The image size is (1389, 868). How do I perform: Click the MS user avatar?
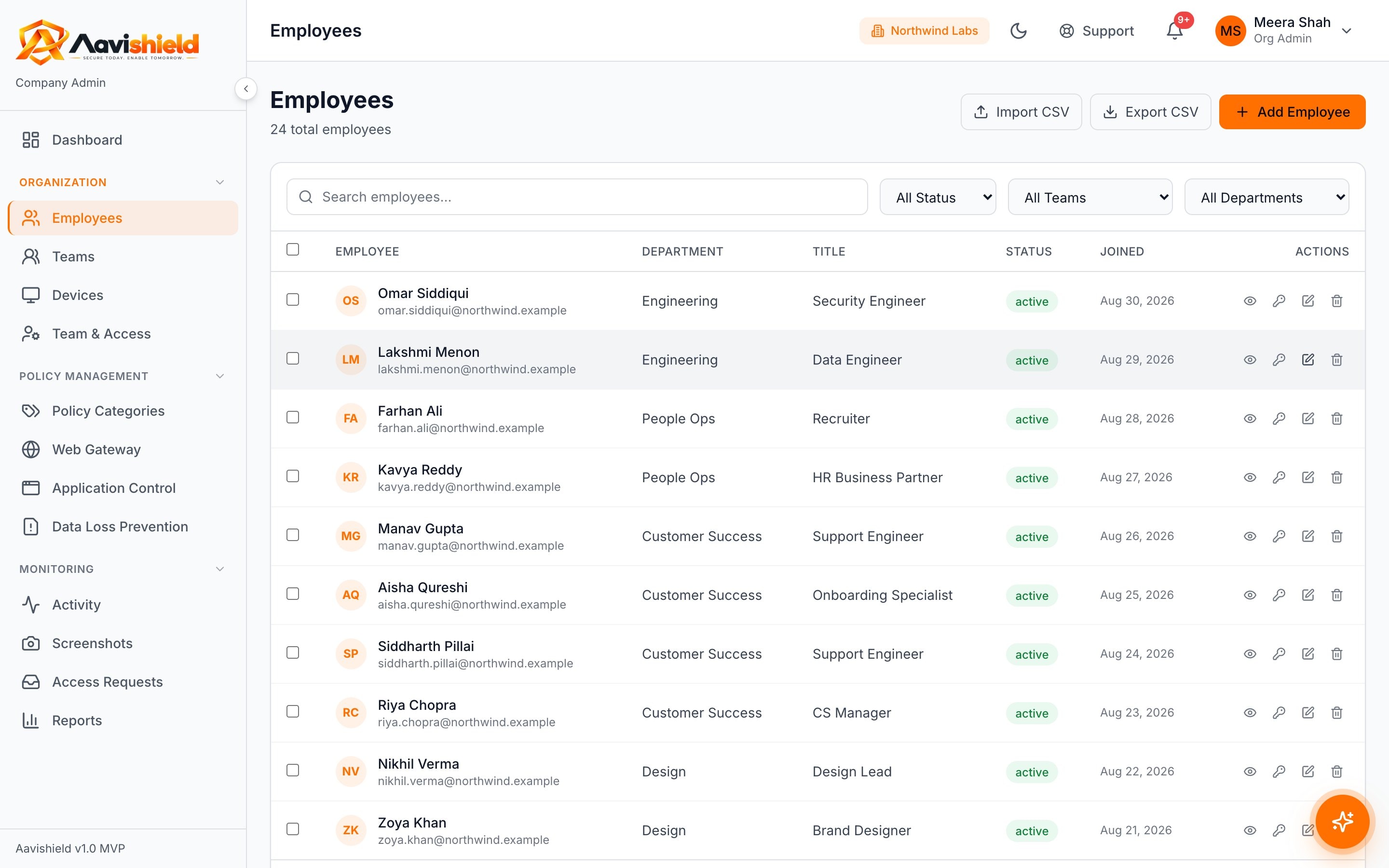pyautogui.click(x=1230, y=31)
